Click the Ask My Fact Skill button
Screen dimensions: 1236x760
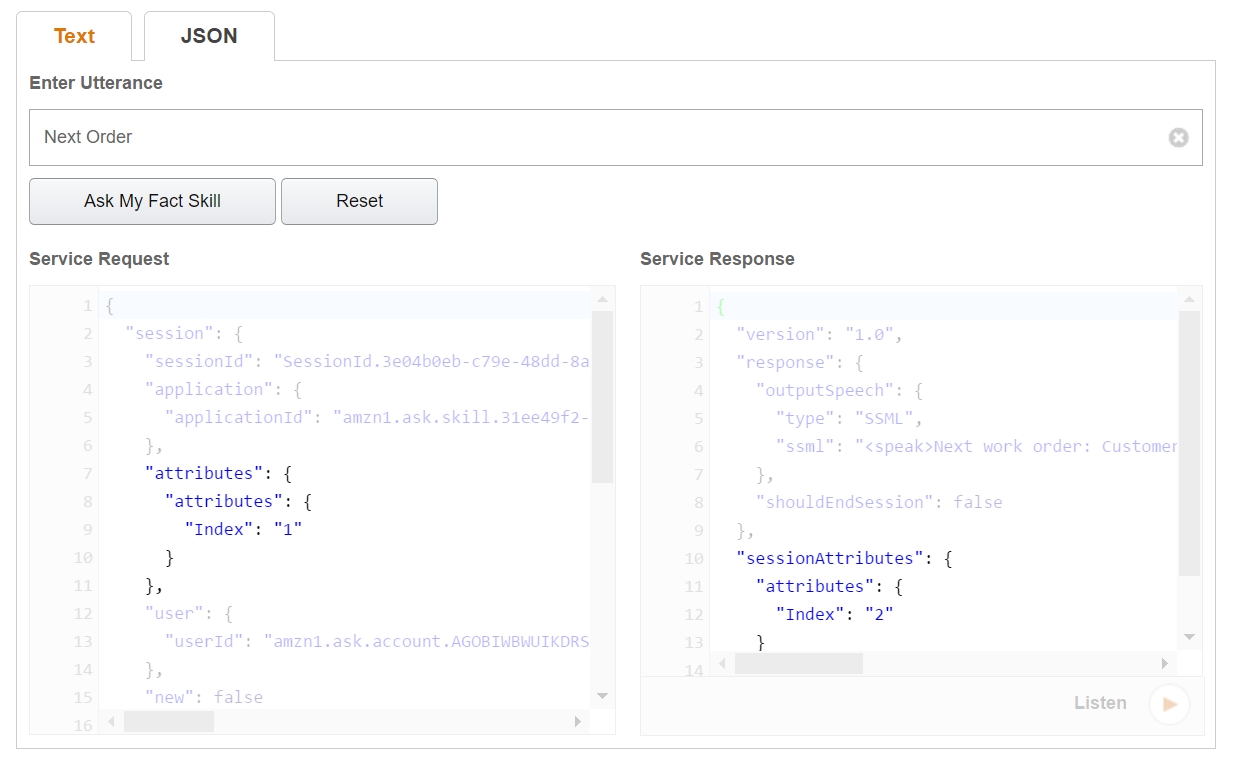(x=152, y=201)
